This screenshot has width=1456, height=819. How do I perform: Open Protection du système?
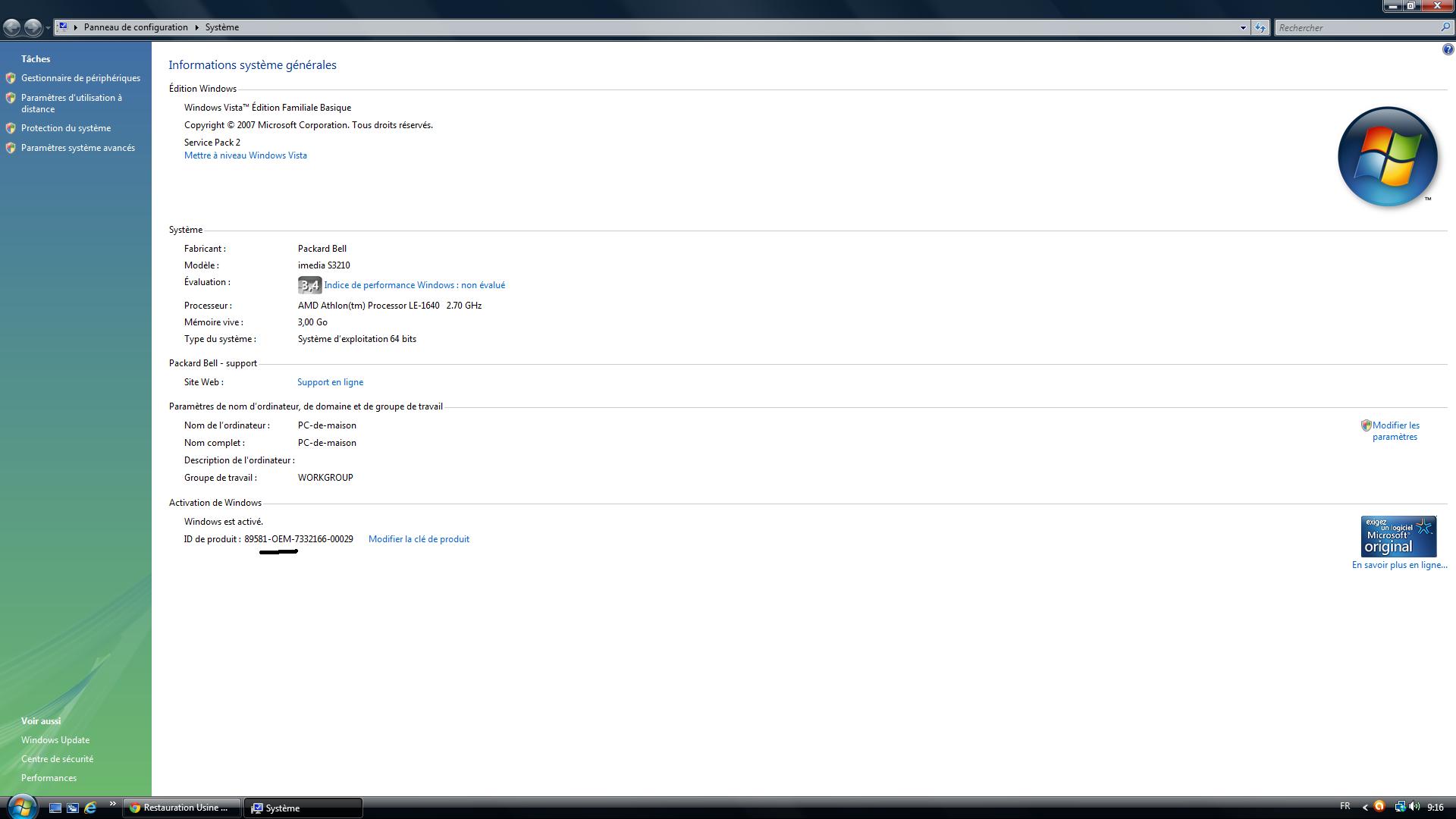coord(66,128)
